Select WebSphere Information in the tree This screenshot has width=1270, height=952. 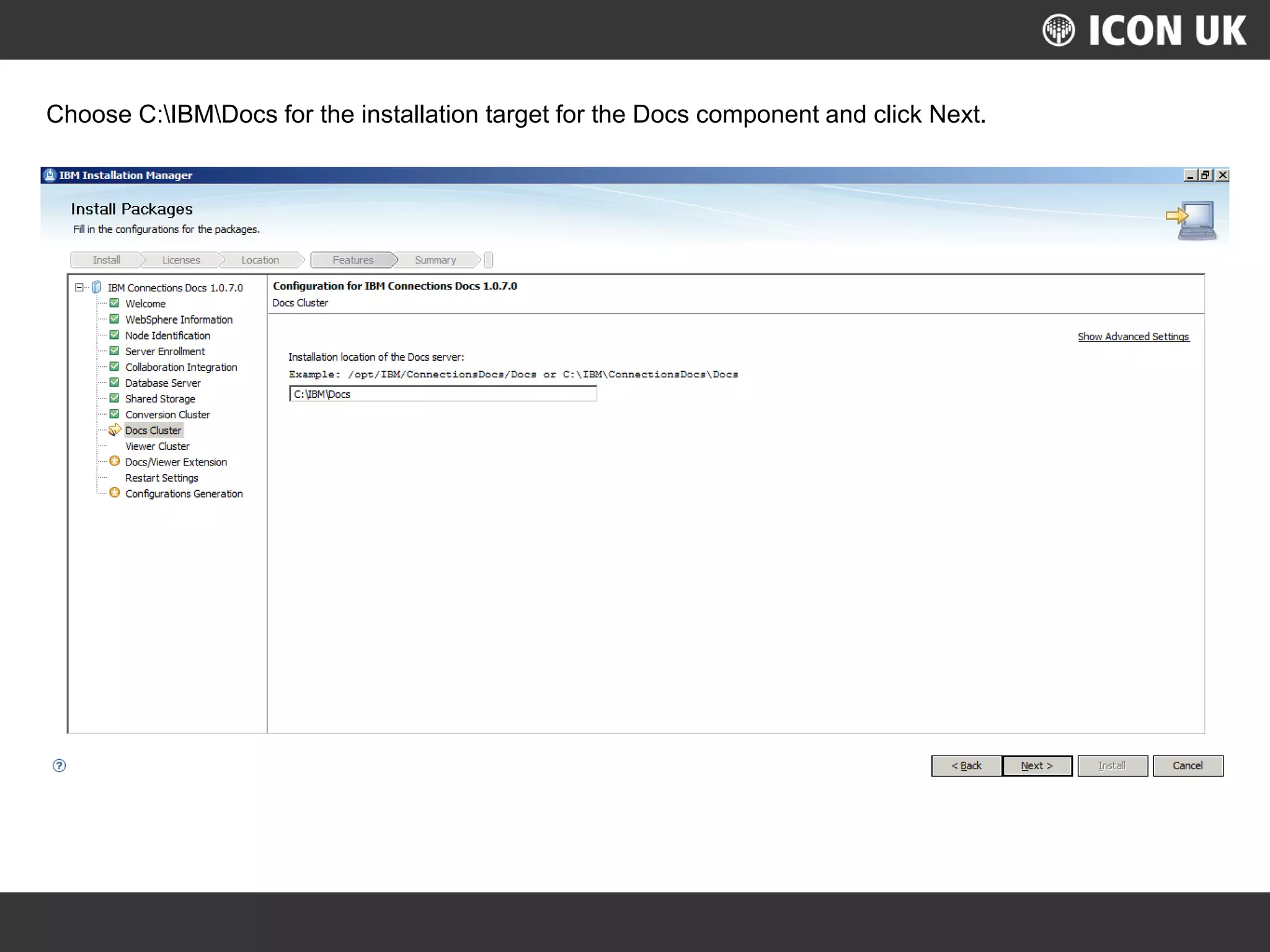pyautogui.click(x=179, y=320)
